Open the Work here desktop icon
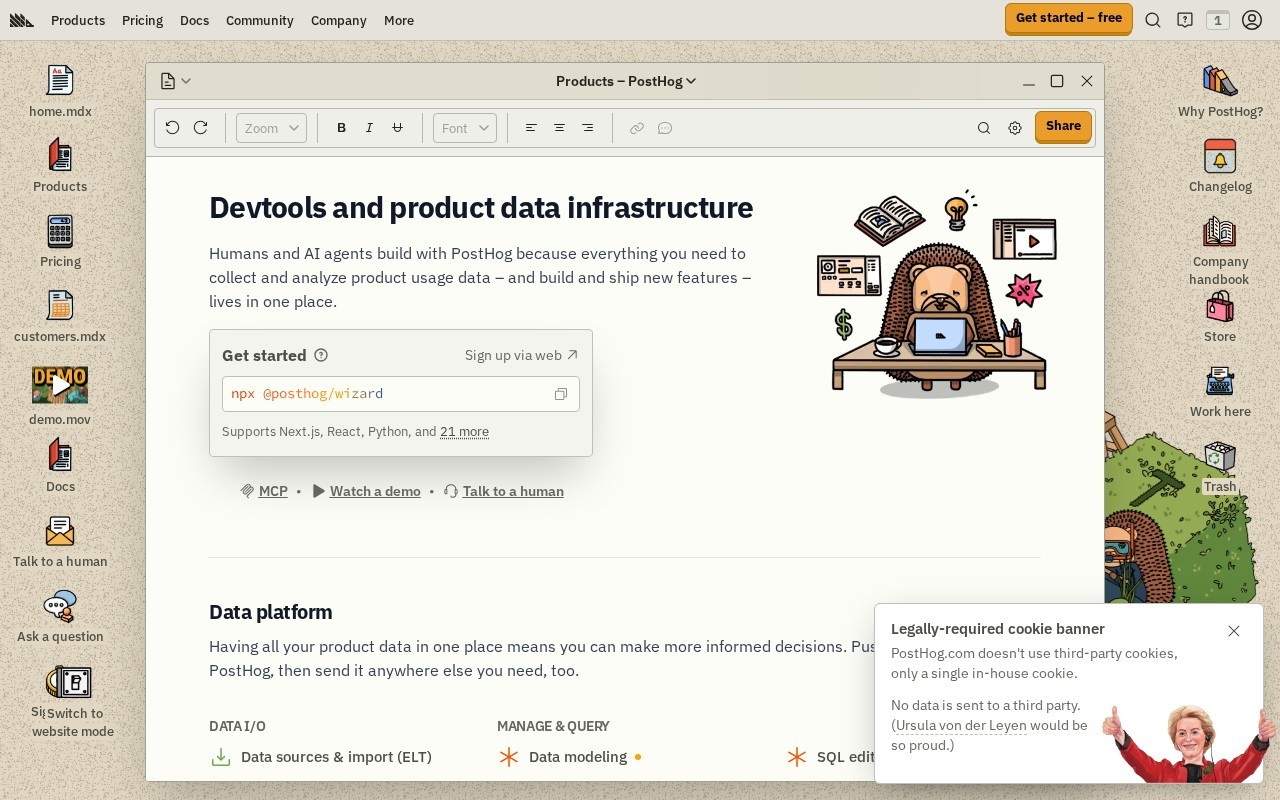This screenshot has height=800, width=1280. click(1220, 391)
